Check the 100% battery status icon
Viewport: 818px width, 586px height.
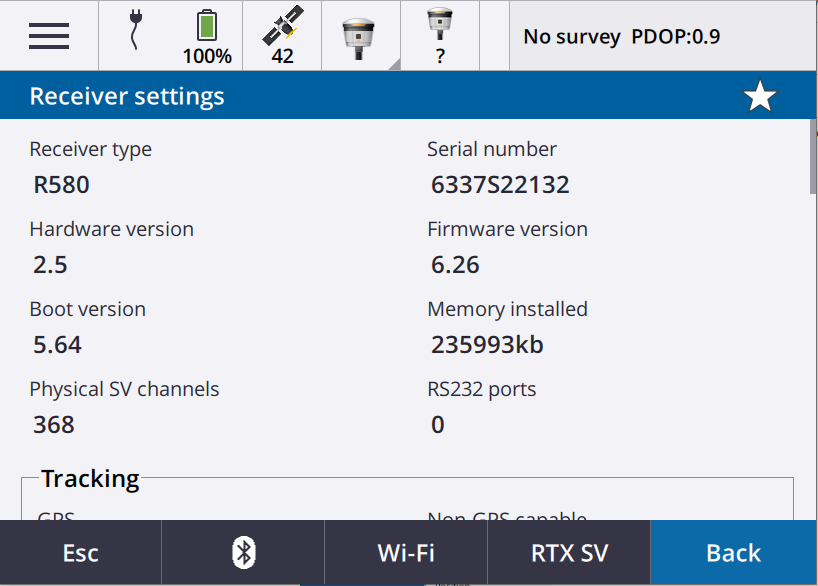207,36
